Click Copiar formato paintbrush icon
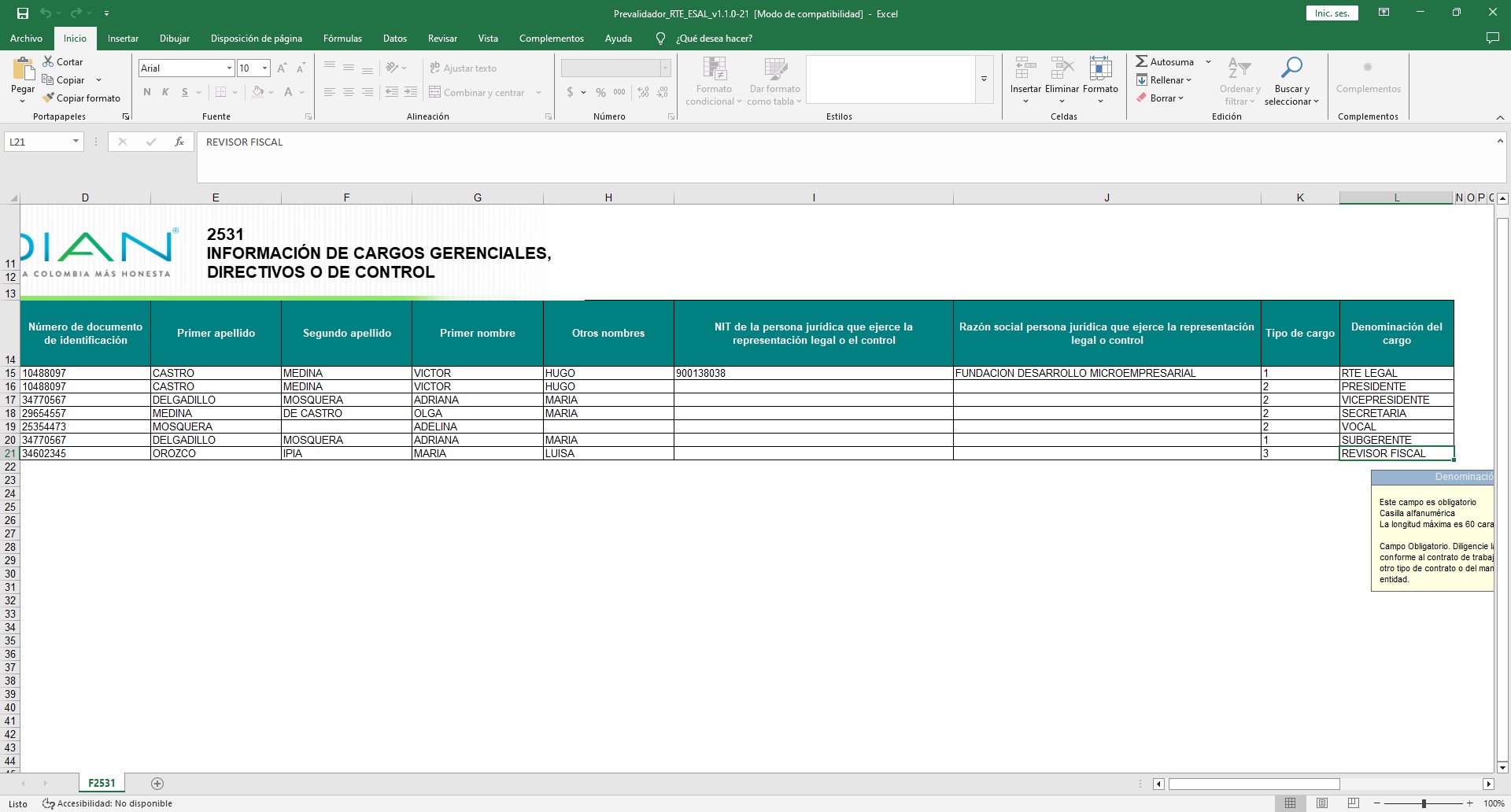The width and height of the screenshot is (1511, 812). pos(49,98)
